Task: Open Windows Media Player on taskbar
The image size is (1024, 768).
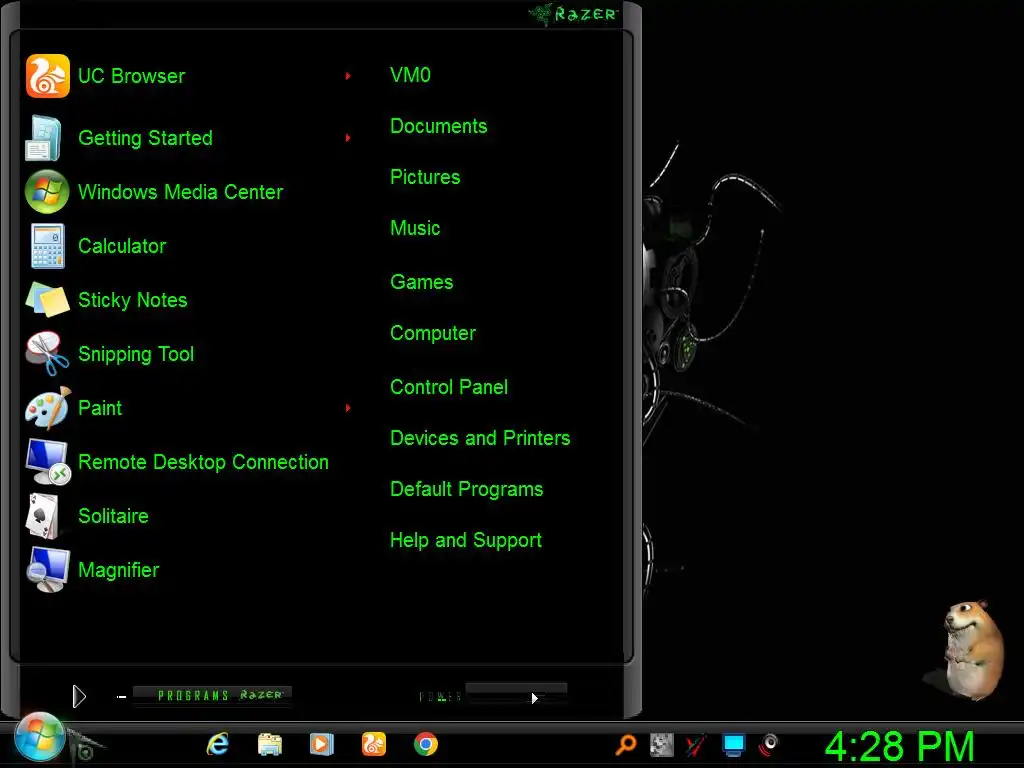Action: click(321, 744)
